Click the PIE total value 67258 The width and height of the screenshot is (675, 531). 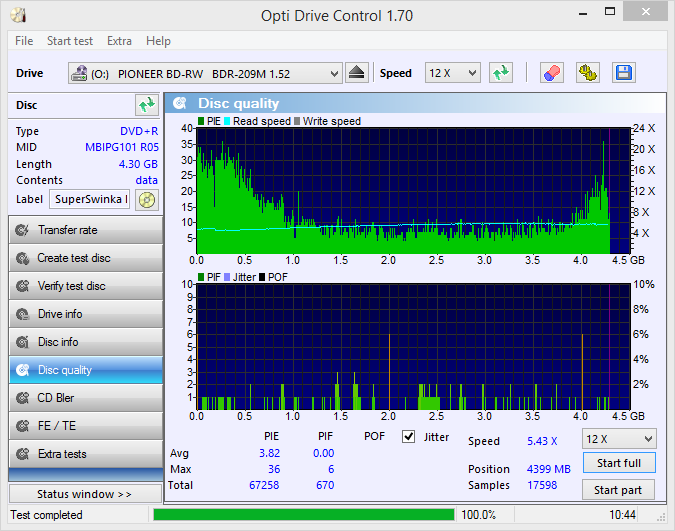264,485
